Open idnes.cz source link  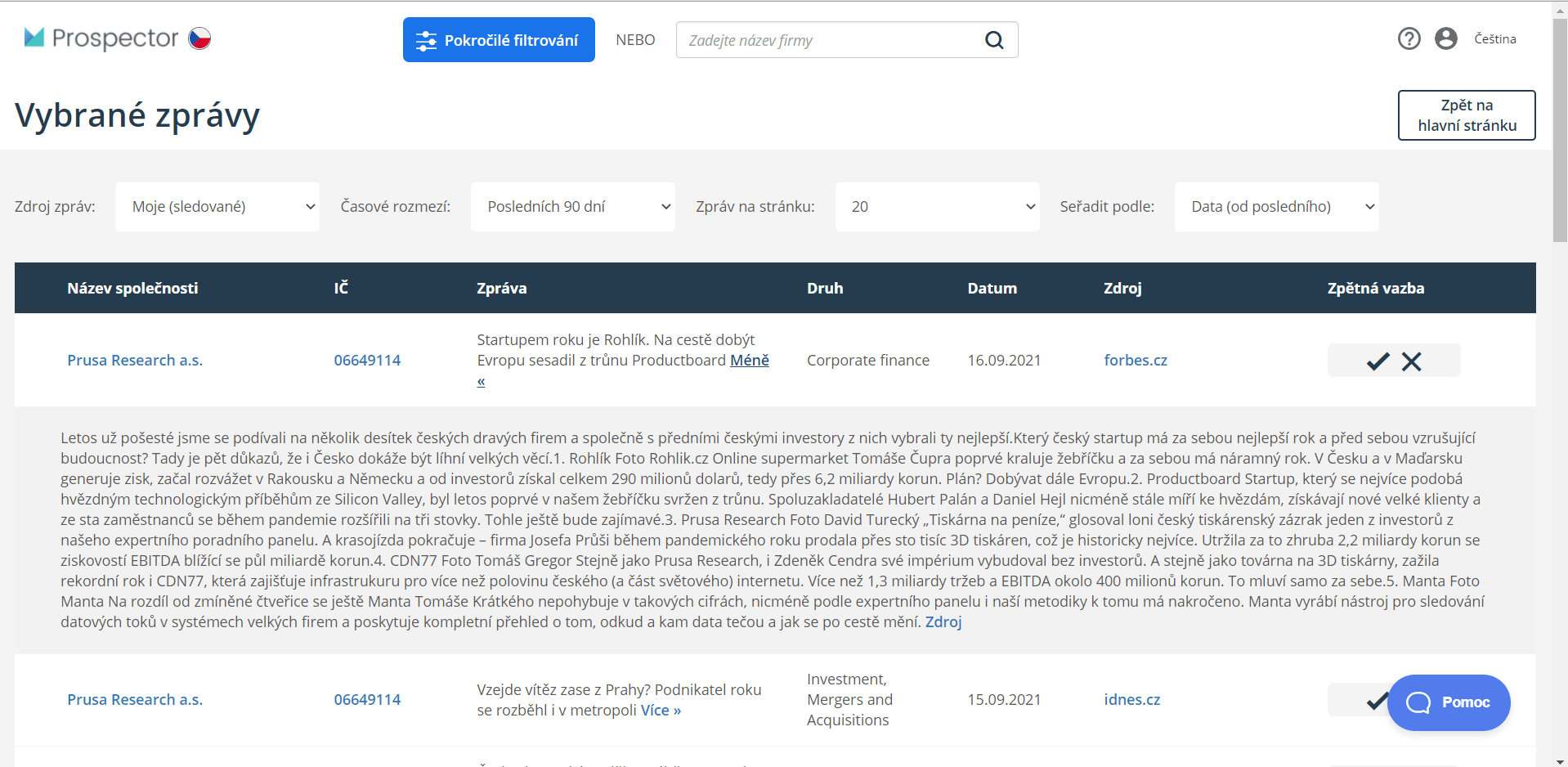coord(1132,699)
